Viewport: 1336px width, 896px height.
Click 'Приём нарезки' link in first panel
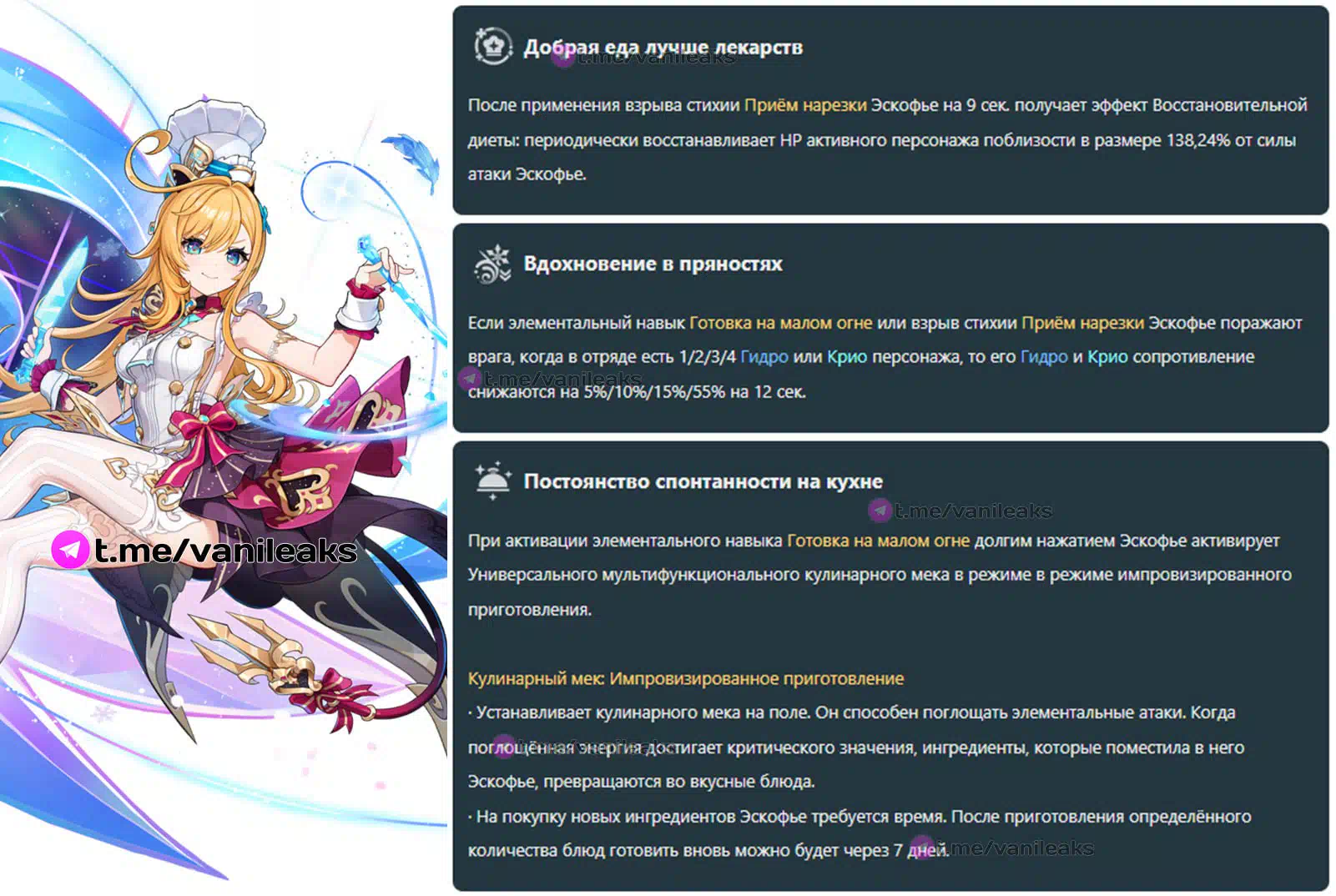pyautogui.click(x=805, y=105)
